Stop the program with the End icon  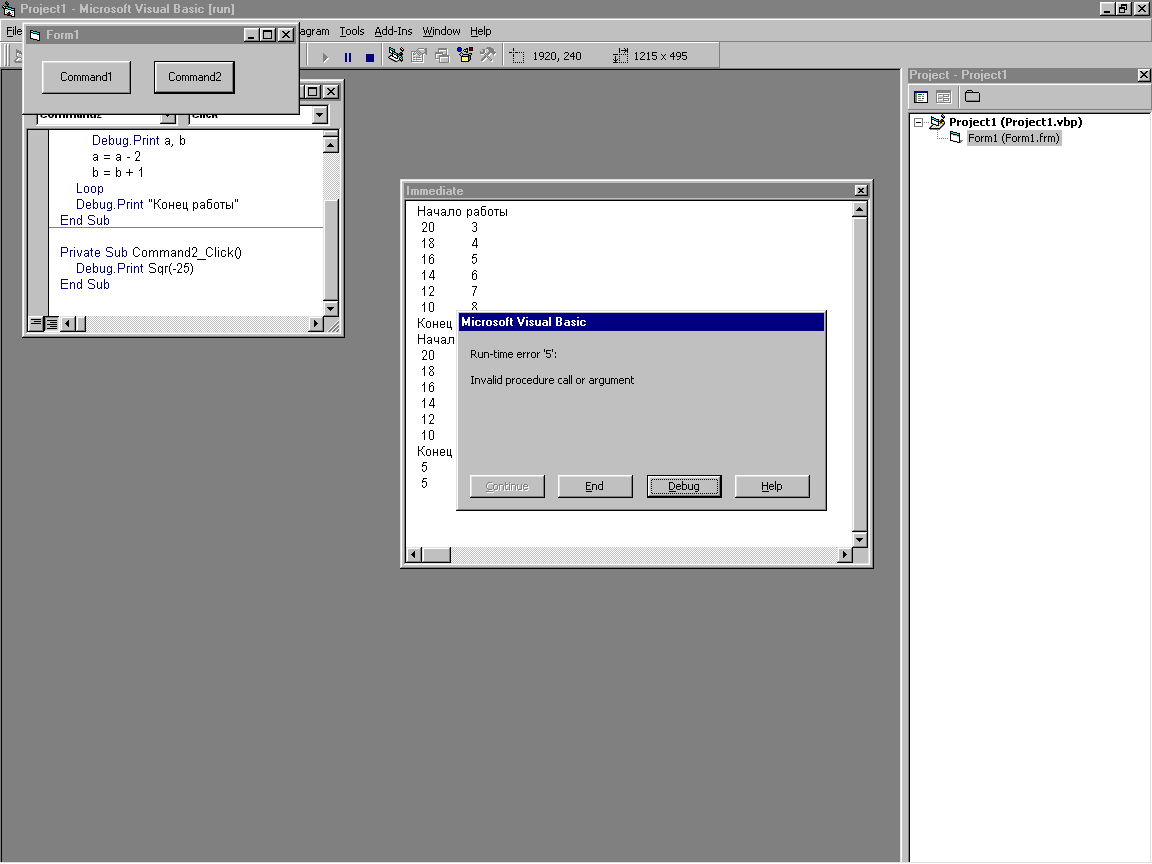click(x=370, y=57)
